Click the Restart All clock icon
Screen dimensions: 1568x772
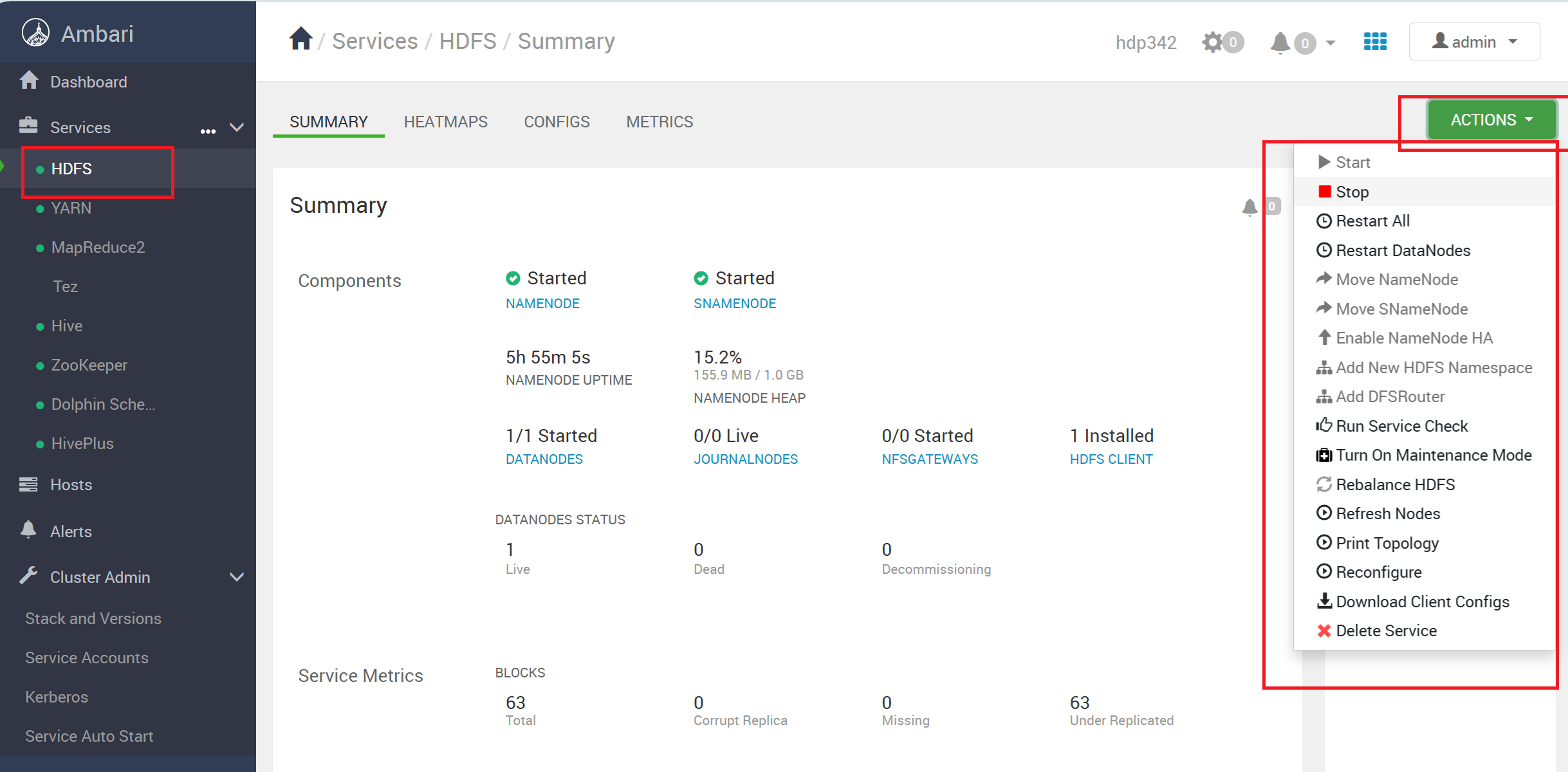1324,221
